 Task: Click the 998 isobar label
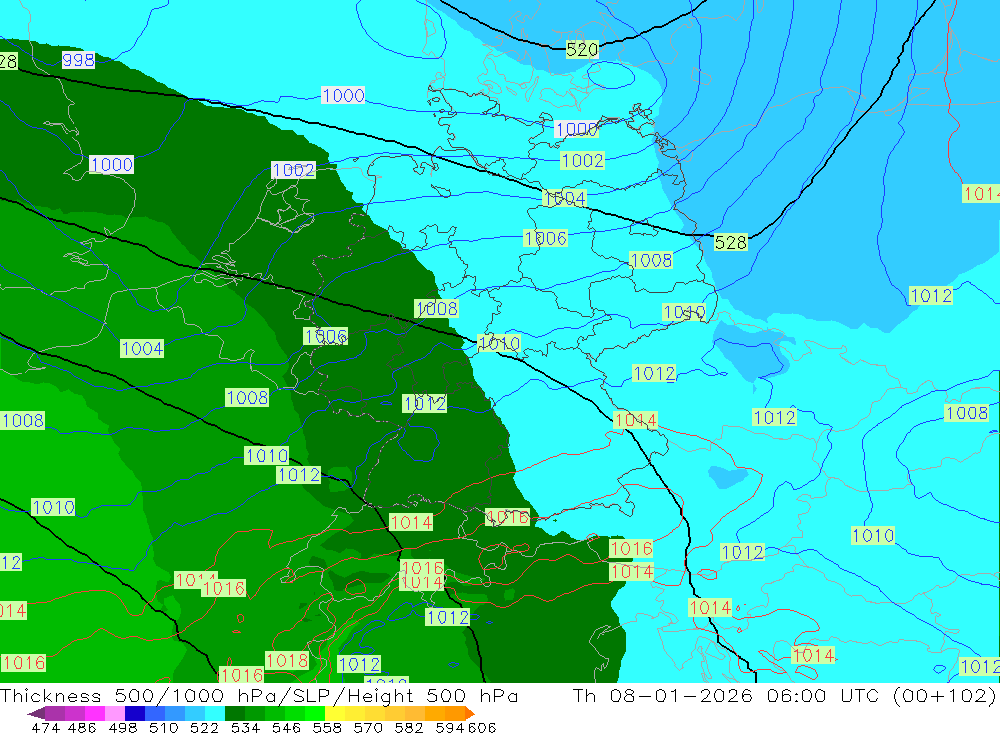pos(78,60)
